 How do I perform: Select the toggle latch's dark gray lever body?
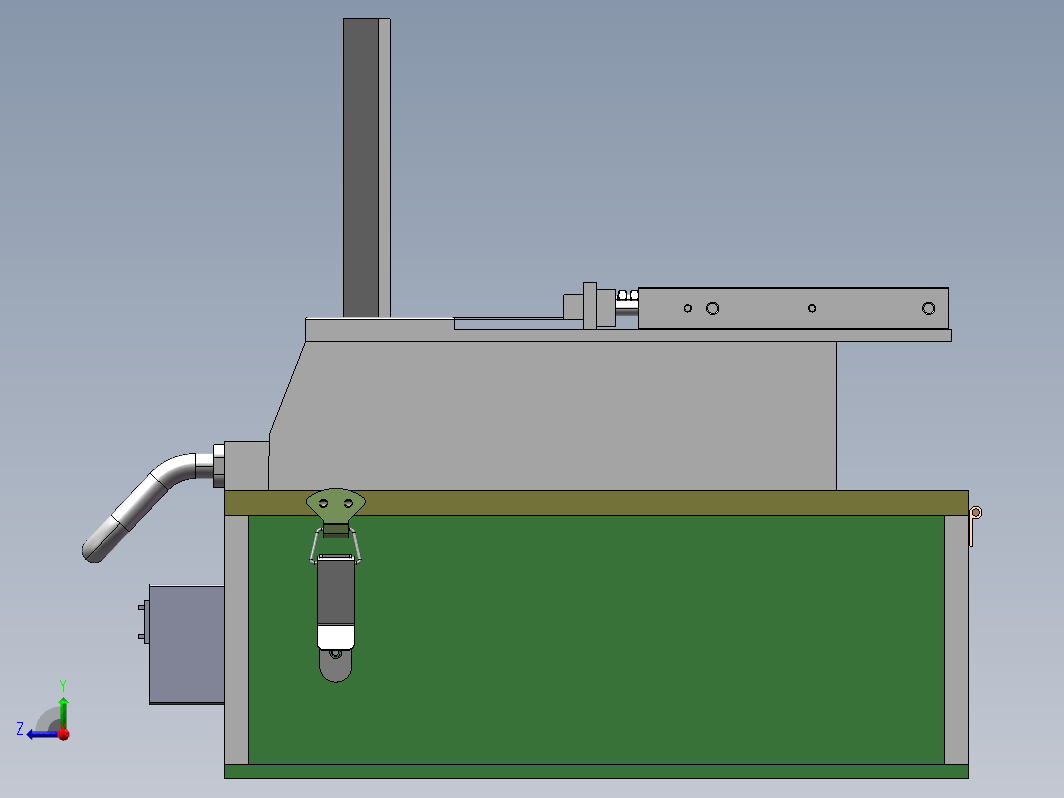336,592
